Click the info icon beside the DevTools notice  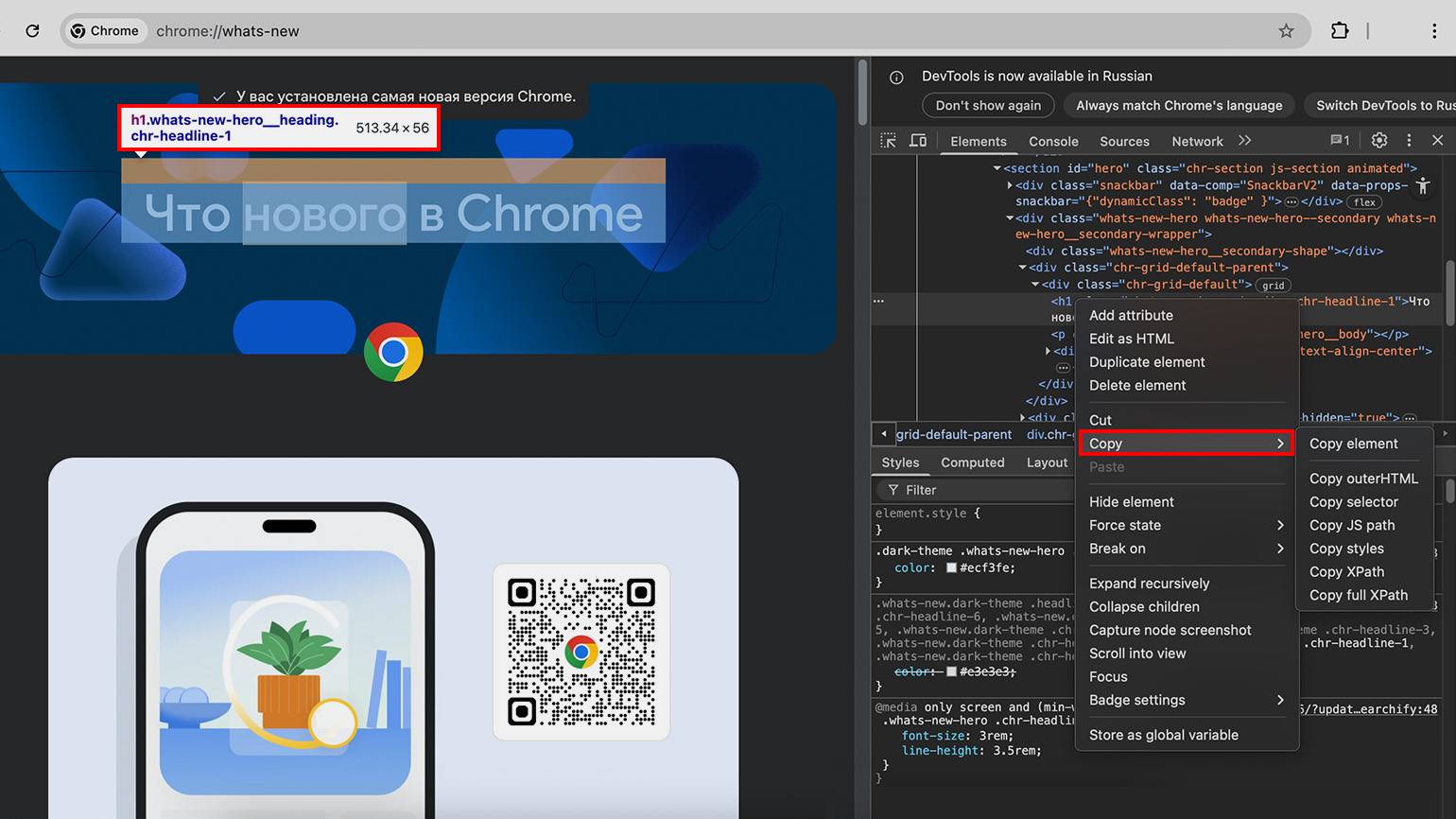[896, 78]
